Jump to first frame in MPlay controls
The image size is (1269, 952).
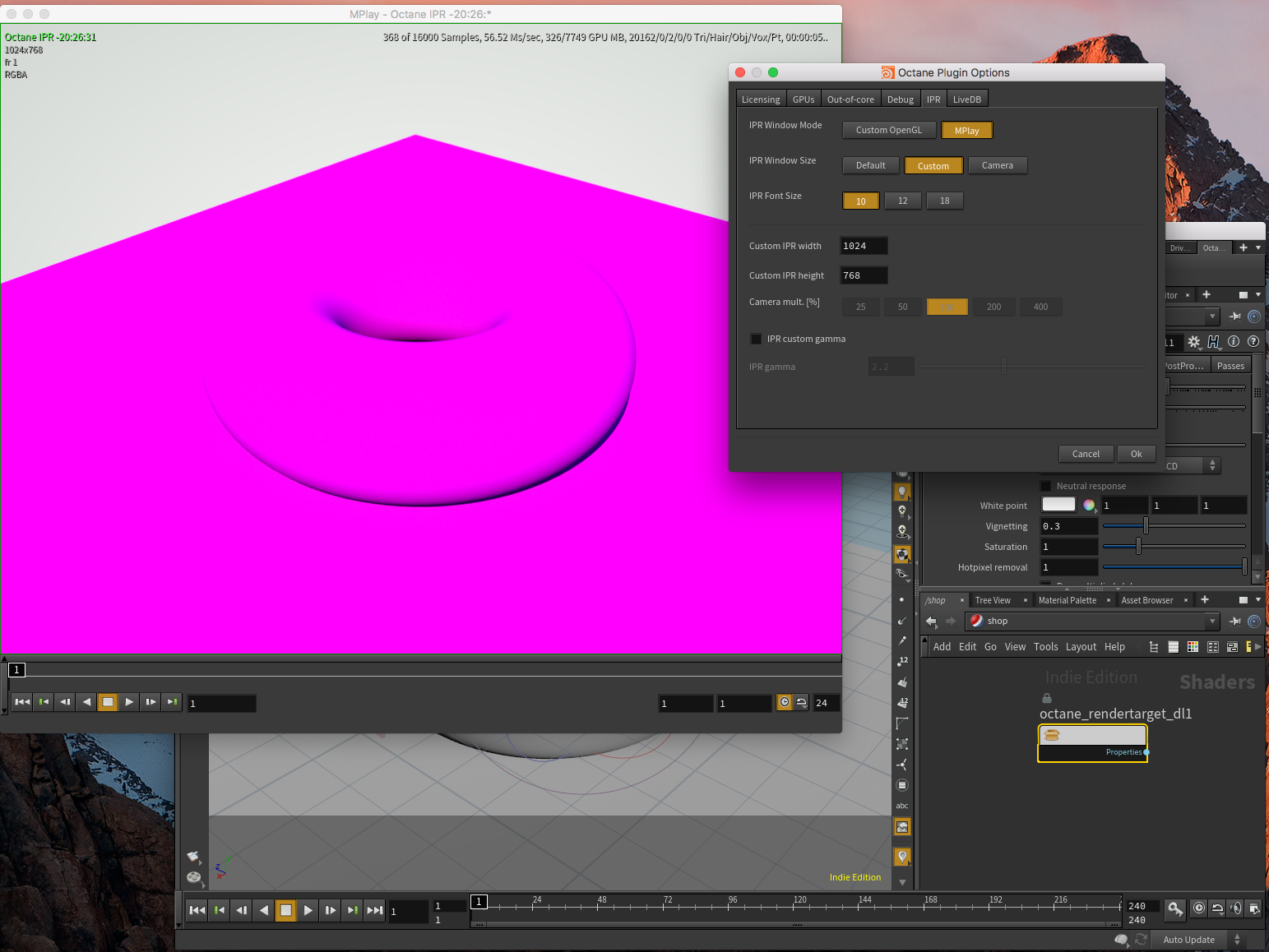click(22, 702)
